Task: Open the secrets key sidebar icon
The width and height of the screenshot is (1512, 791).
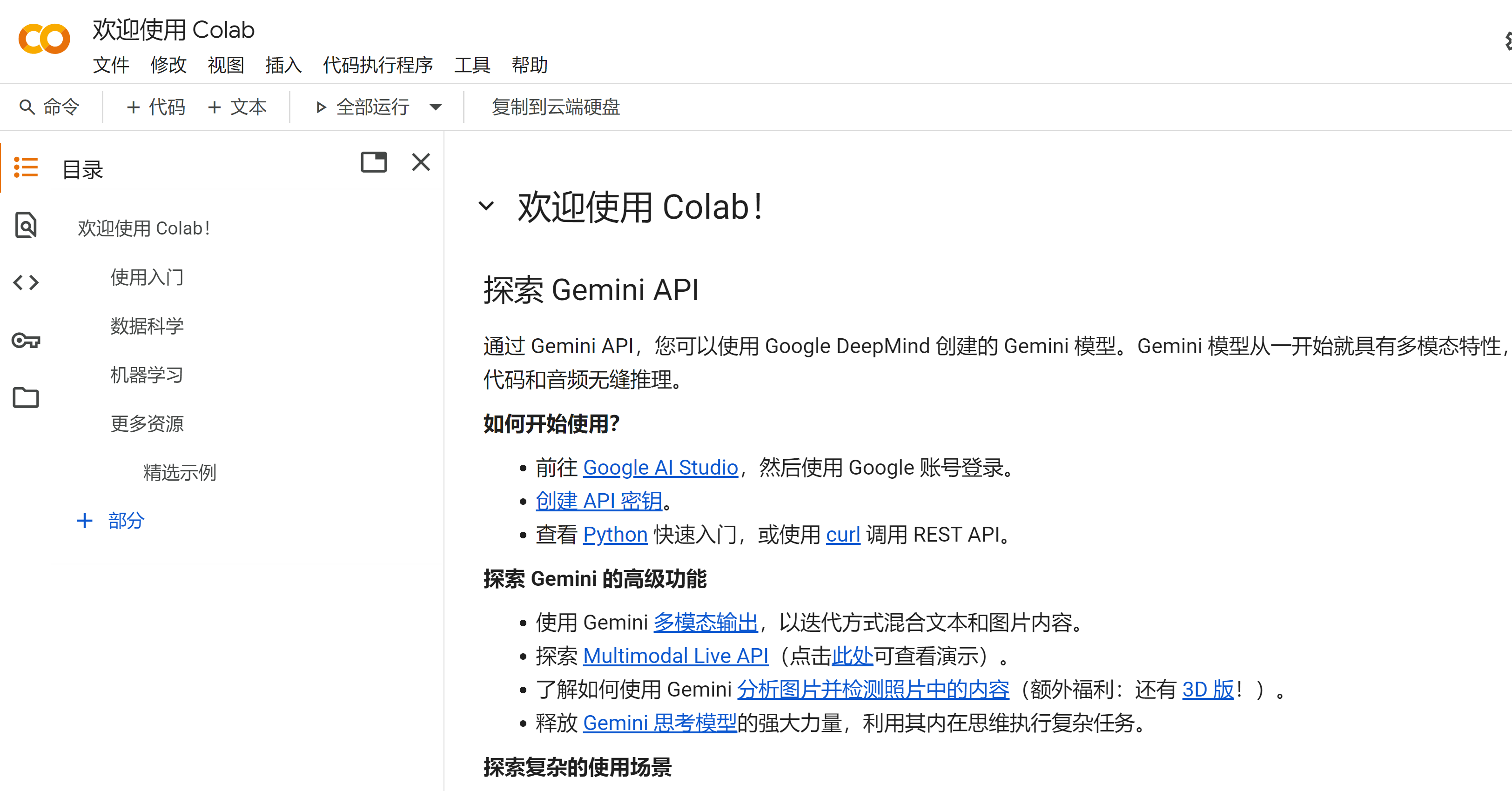Action: (26, 340)
